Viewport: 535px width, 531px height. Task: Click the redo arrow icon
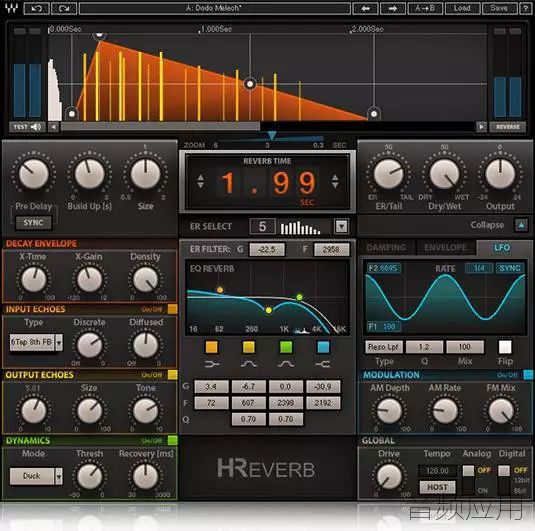64,8
